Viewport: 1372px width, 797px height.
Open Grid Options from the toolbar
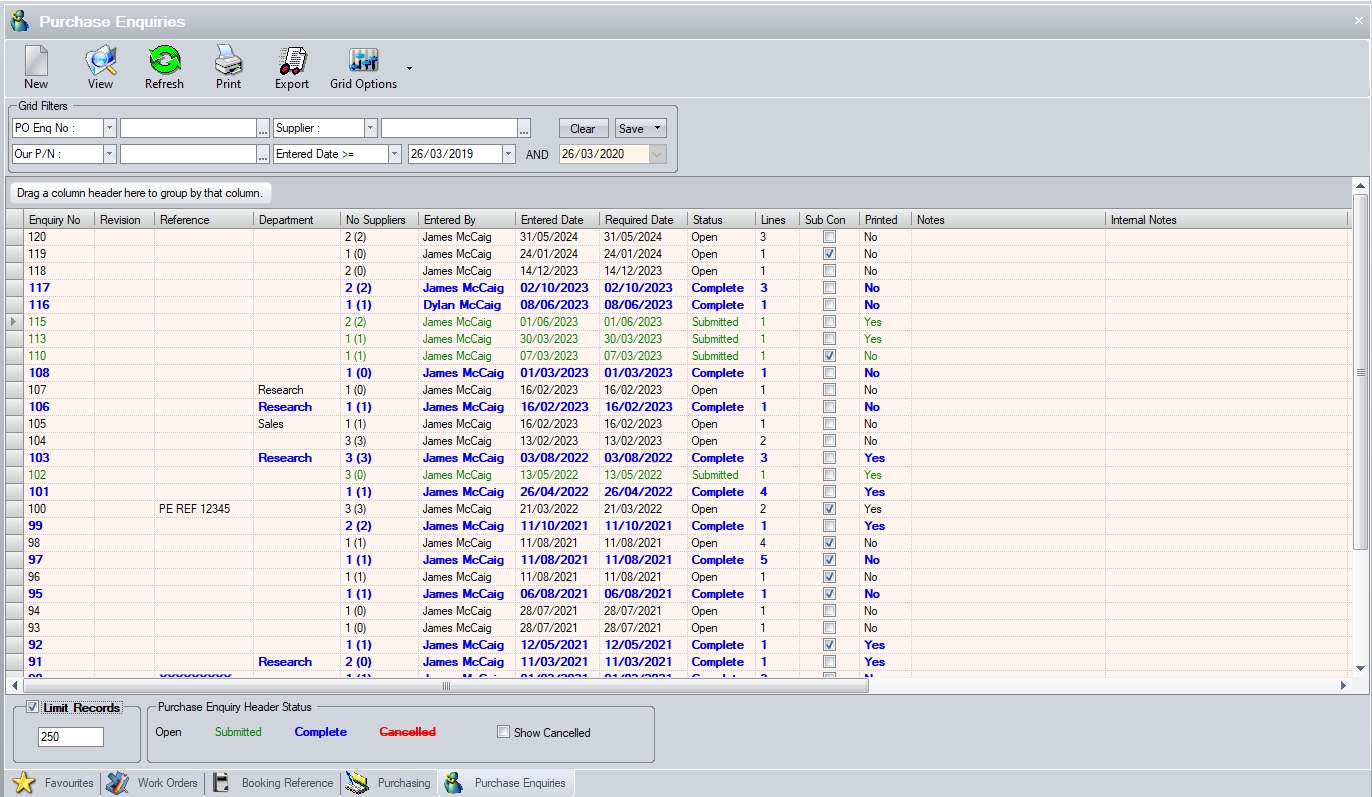[363, 67]
